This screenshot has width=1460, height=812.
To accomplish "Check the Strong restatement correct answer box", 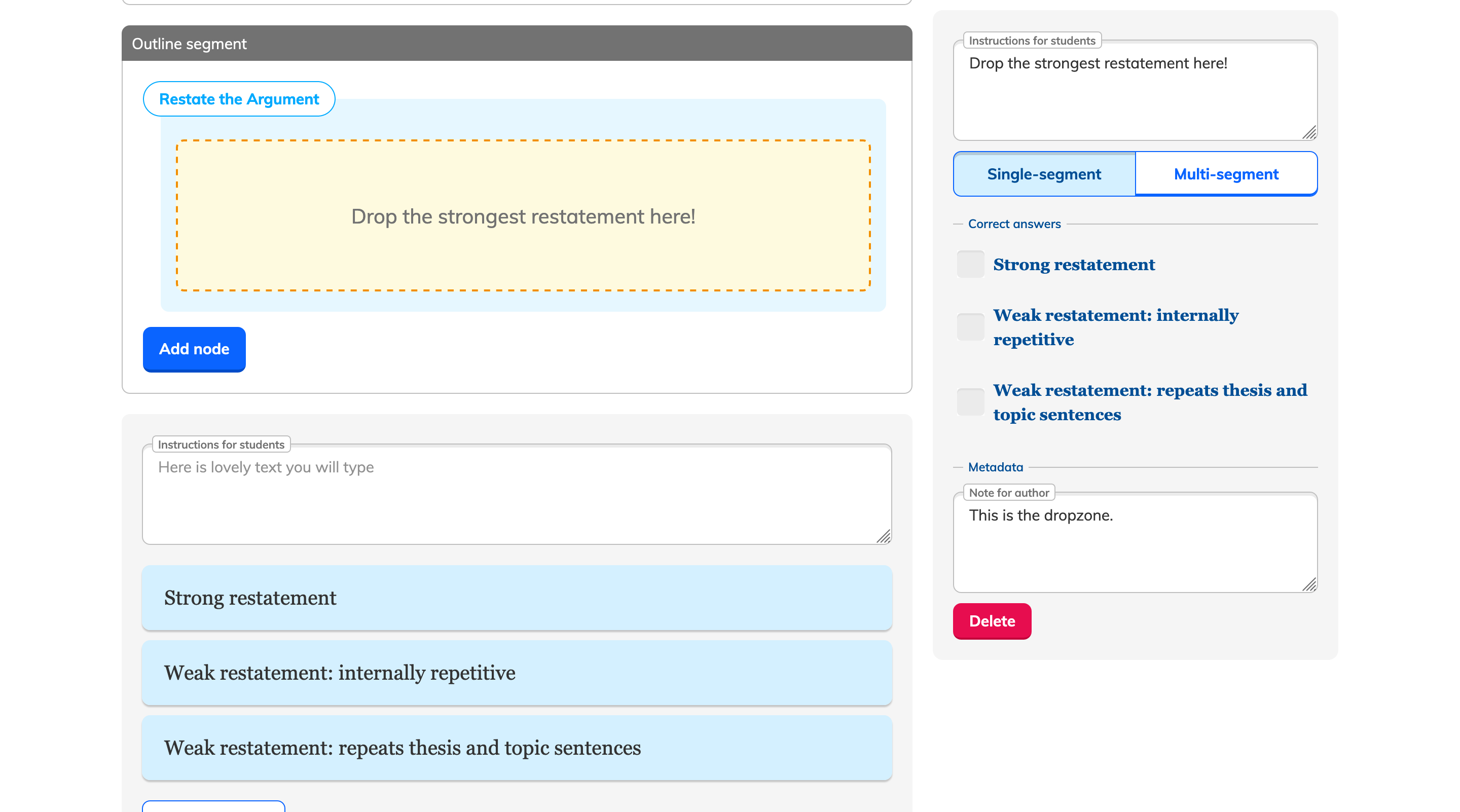I will pos(970,265).
